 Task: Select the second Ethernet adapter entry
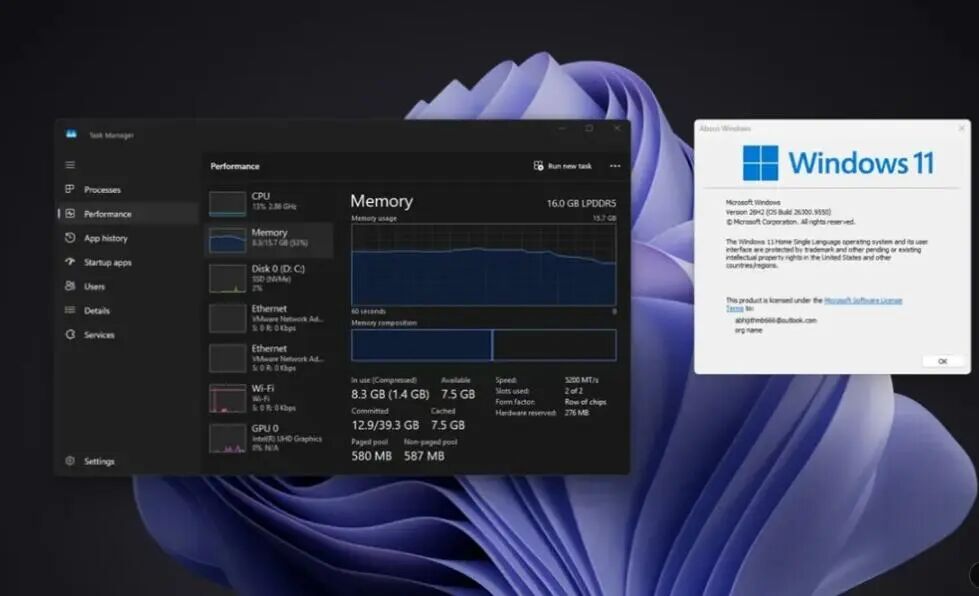tap(269, 358)
